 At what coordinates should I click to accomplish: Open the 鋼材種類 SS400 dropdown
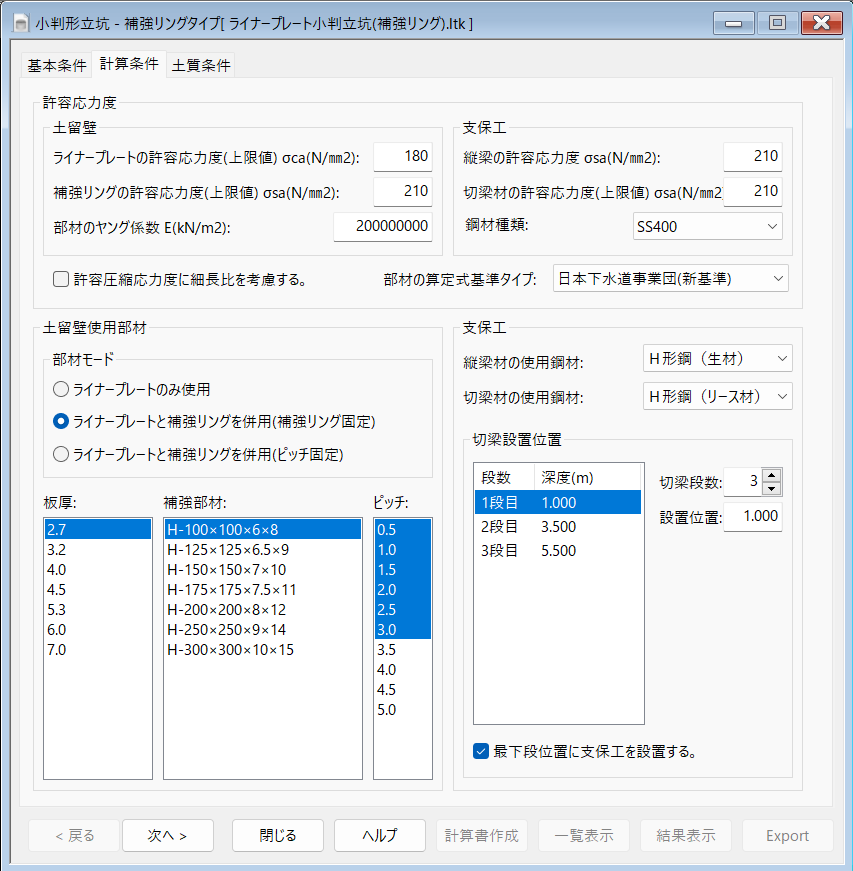pos(706,227)
